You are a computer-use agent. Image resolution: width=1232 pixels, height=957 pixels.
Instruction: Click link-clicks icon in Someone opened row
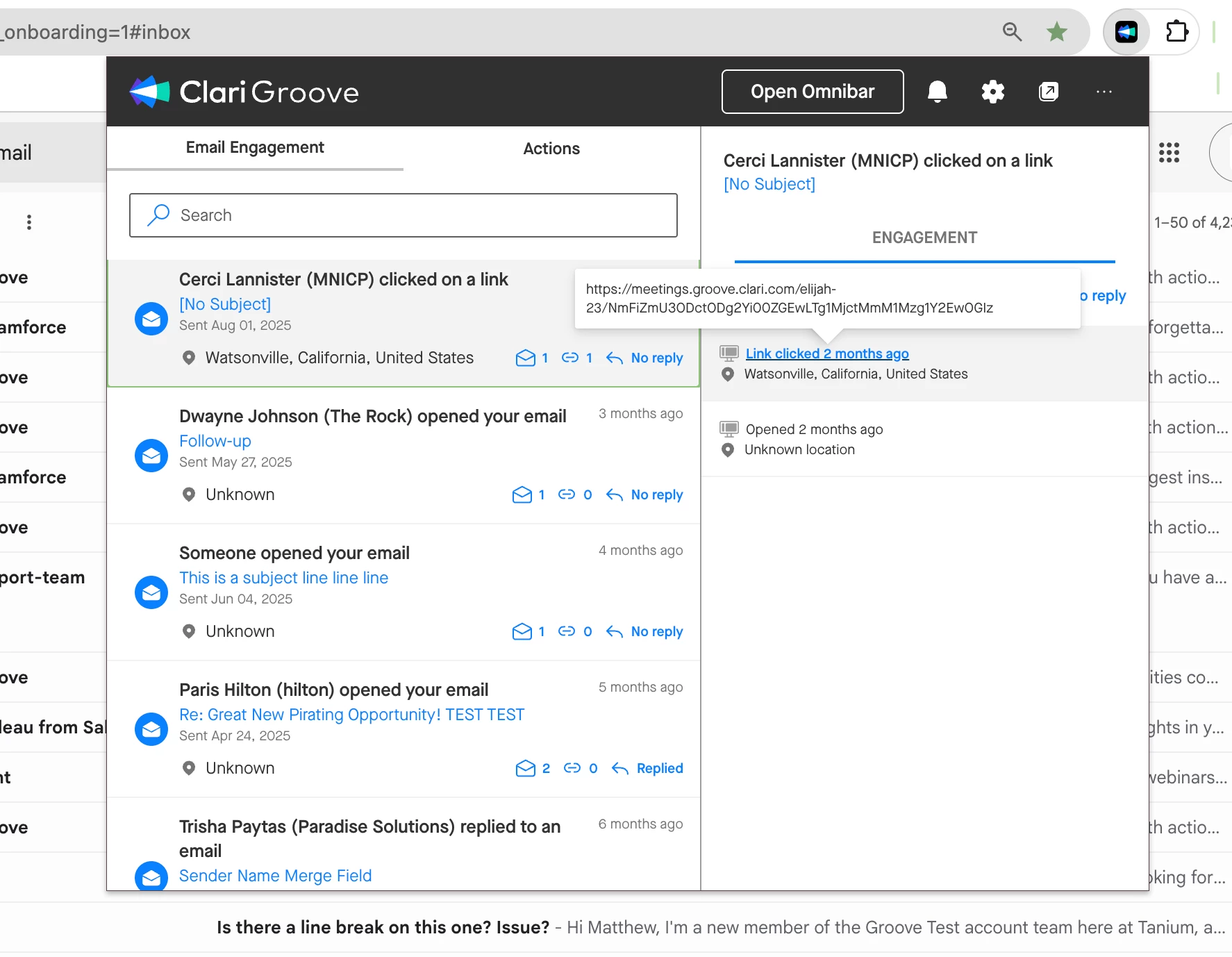tap(567, 631)
